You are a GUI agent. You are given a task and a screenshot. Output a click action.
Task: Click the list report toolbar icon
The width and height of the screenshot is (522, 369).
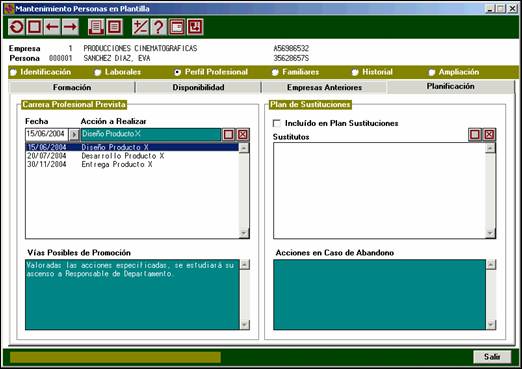point(114,27)
